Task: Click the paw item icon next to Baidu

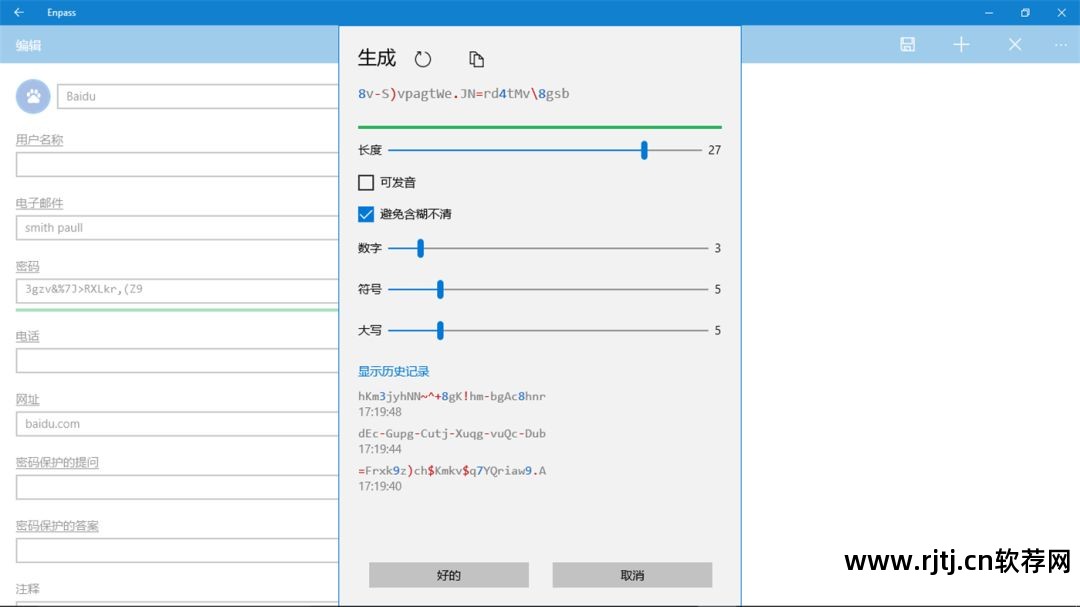Action: pyautogui.click(x=32, y=95)
